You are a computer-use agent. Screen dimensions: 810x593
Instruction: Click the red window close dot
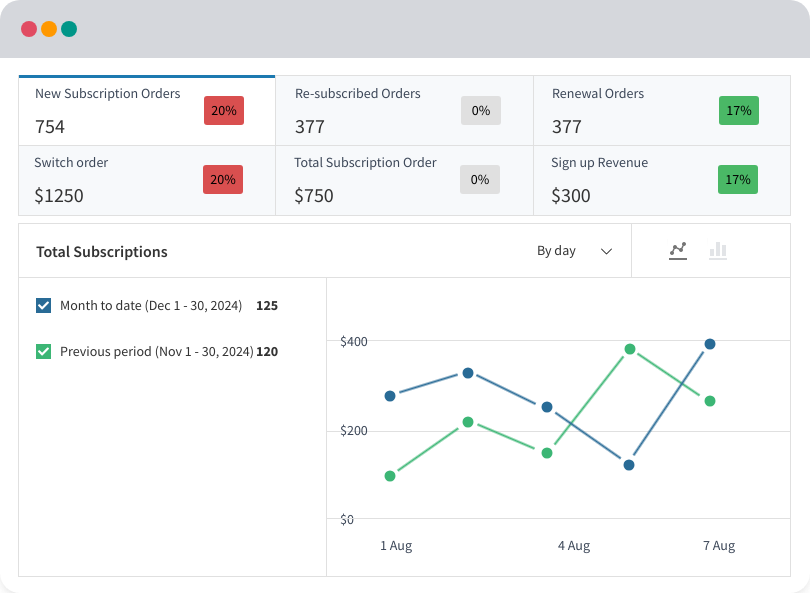point(29,29)
